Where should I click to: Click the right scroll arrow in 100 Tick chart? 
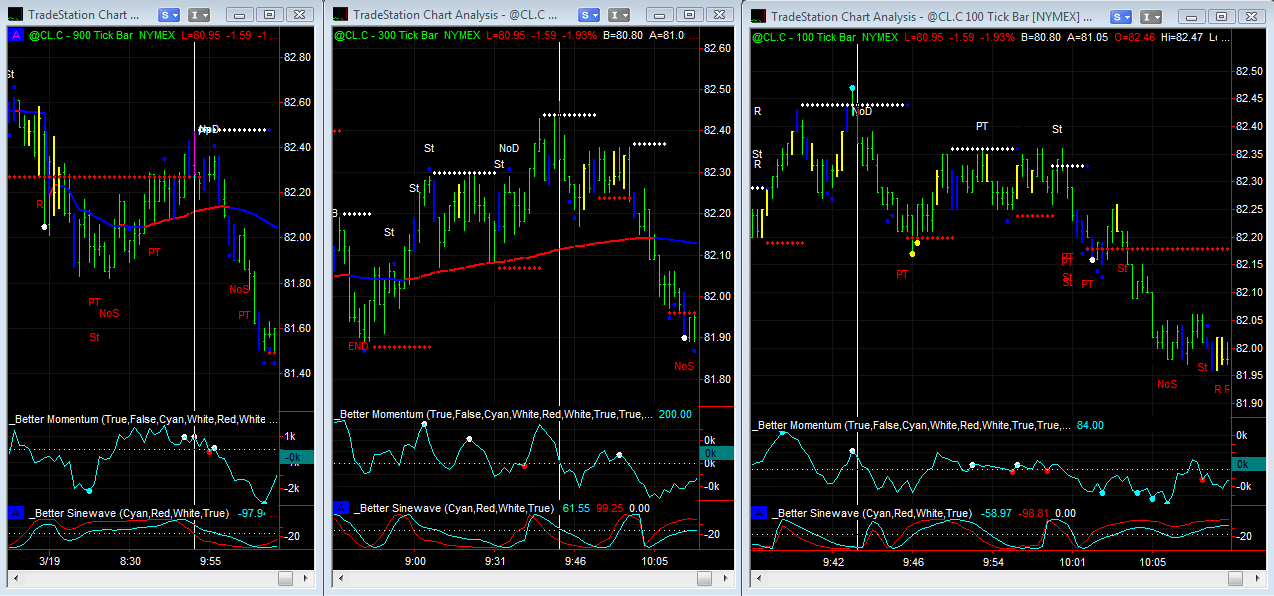(1258, 577)
